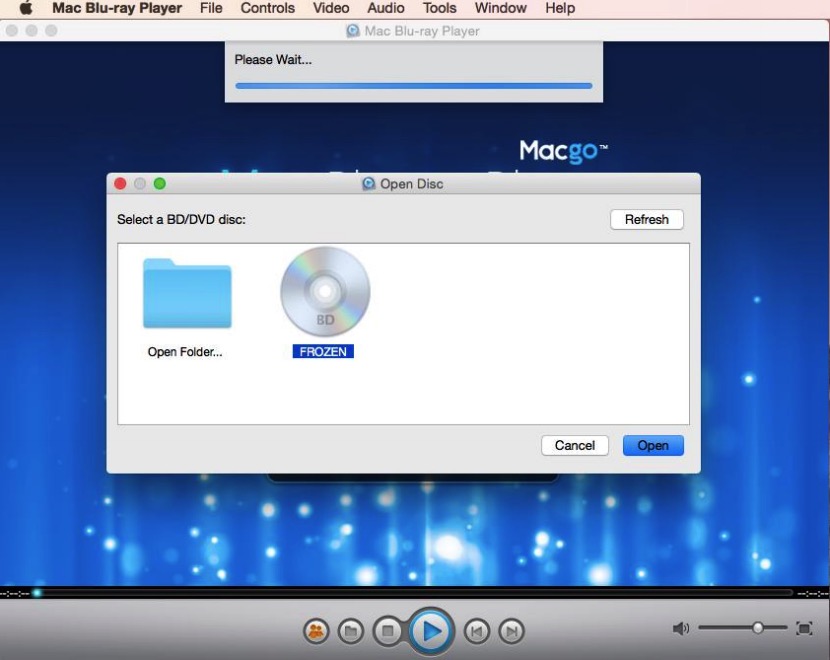Open the Window menu
The image size is (830, 660).
click(500, 8)
